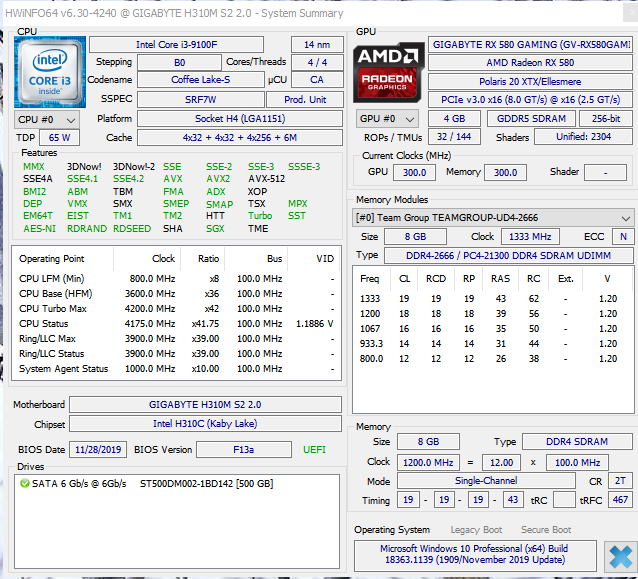Click the BIOS date 11/28/2019 field
Screen dimensions: 638x579
tap(99, 449)
